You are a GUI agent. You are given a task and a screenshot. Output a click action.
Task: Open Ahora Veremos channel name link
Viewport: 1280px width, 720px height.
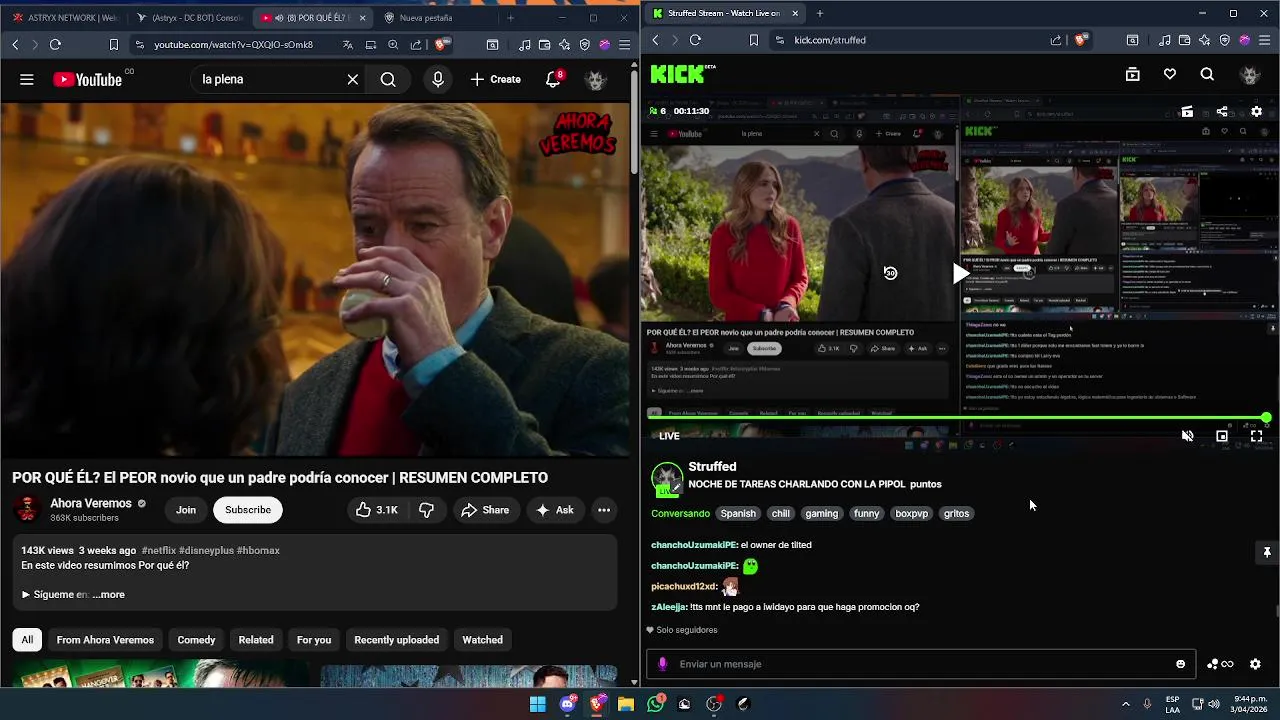click(91, 503)
